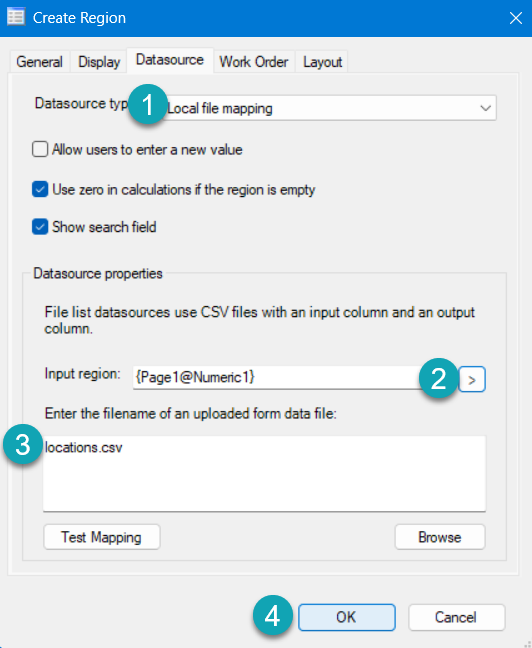Close the Create Region dialog

(x=515, y=18)
